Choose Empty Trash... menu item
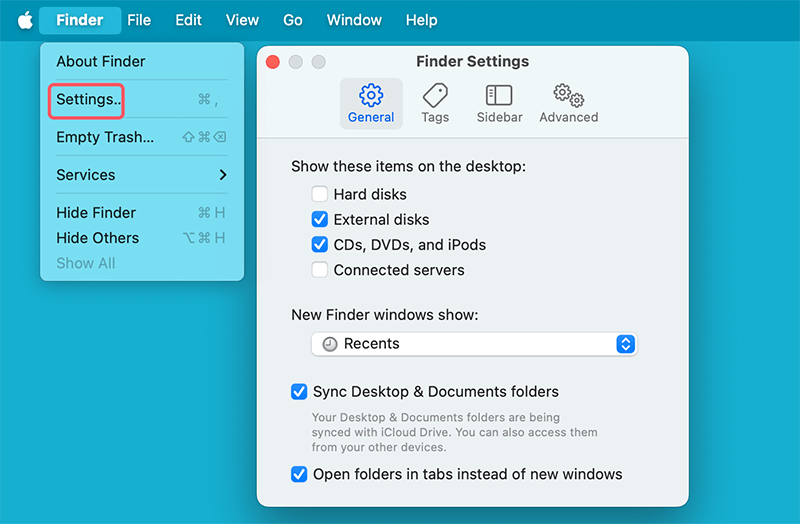This screenshot has height=524, width=800. coord(142,137)
